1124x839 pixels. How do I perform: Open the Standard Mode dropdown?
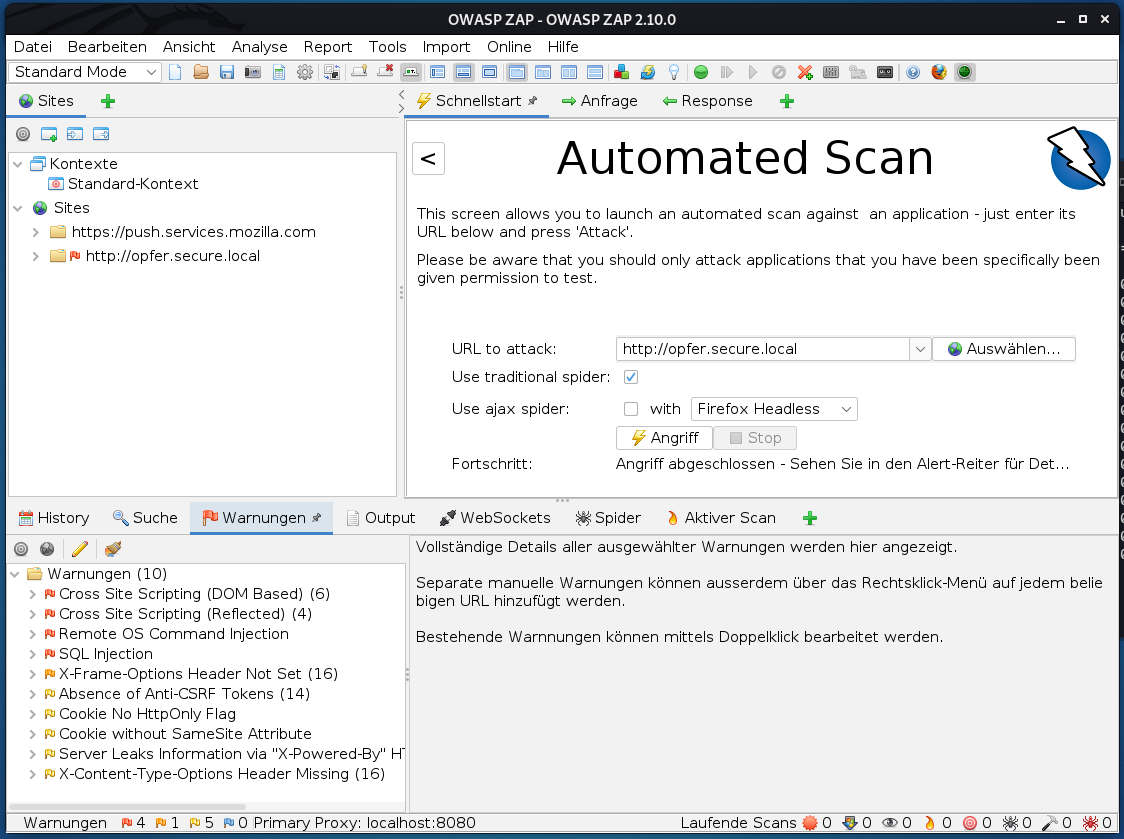pyautogui.click(x=85, y=72)
